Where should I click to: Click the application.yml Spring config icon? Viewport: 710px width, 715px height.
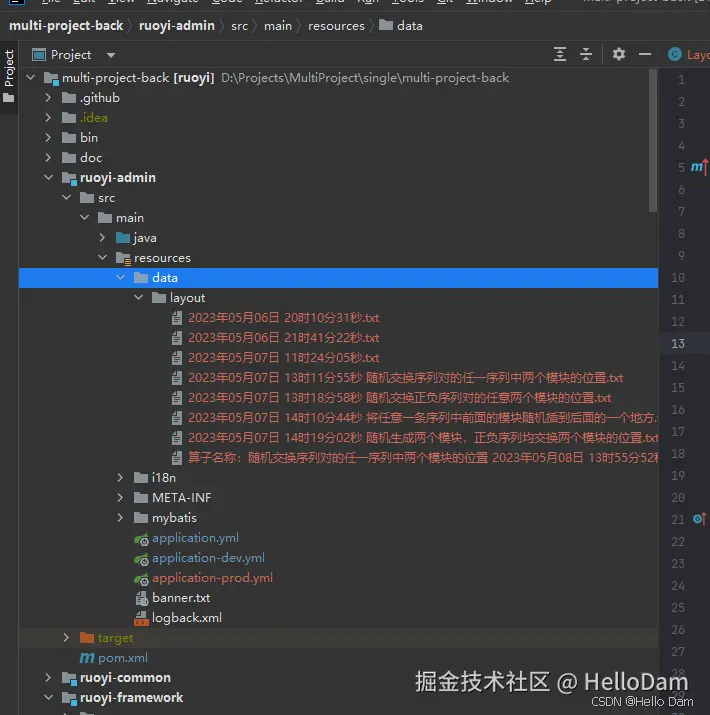coord(141,539)
